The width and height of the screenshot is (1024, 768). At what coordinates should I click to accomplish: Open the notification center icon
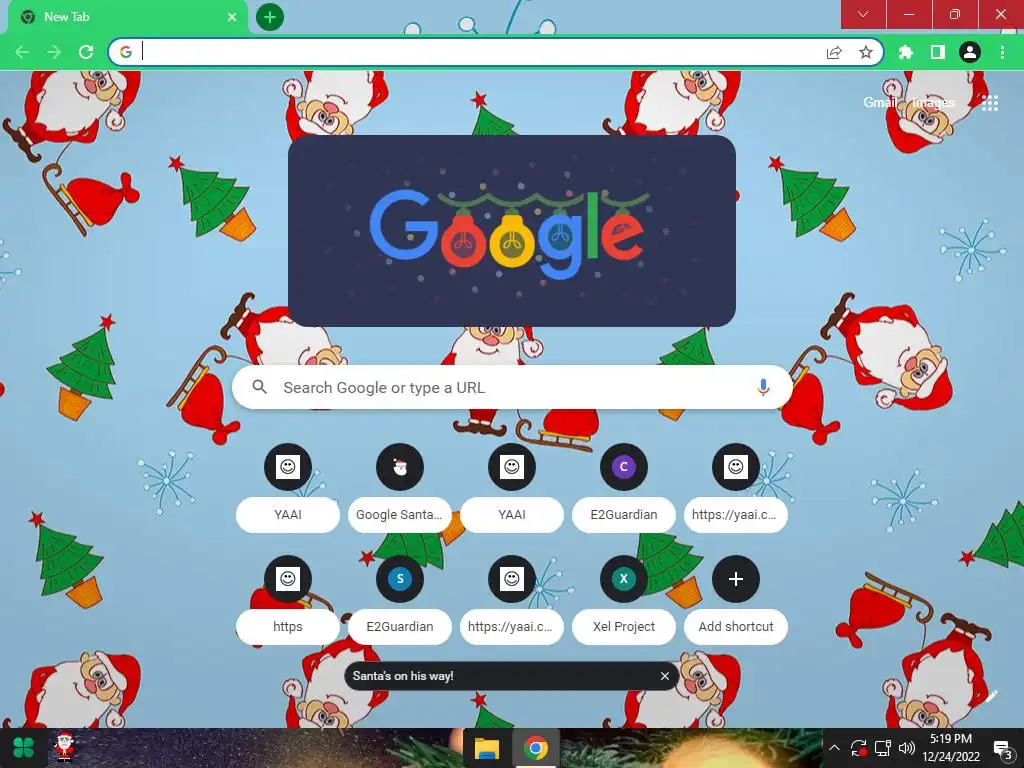1003,749
